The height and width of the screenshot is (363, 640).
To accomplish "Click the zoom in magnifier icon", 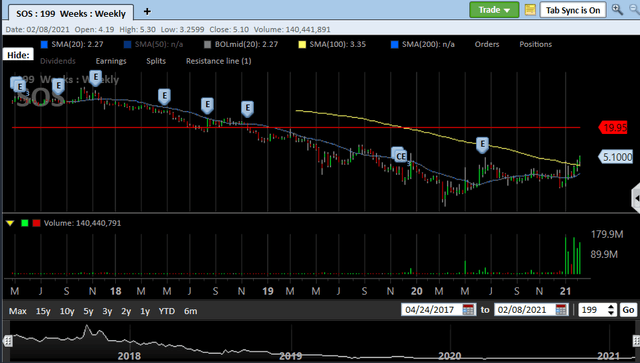I will (617, 9).
